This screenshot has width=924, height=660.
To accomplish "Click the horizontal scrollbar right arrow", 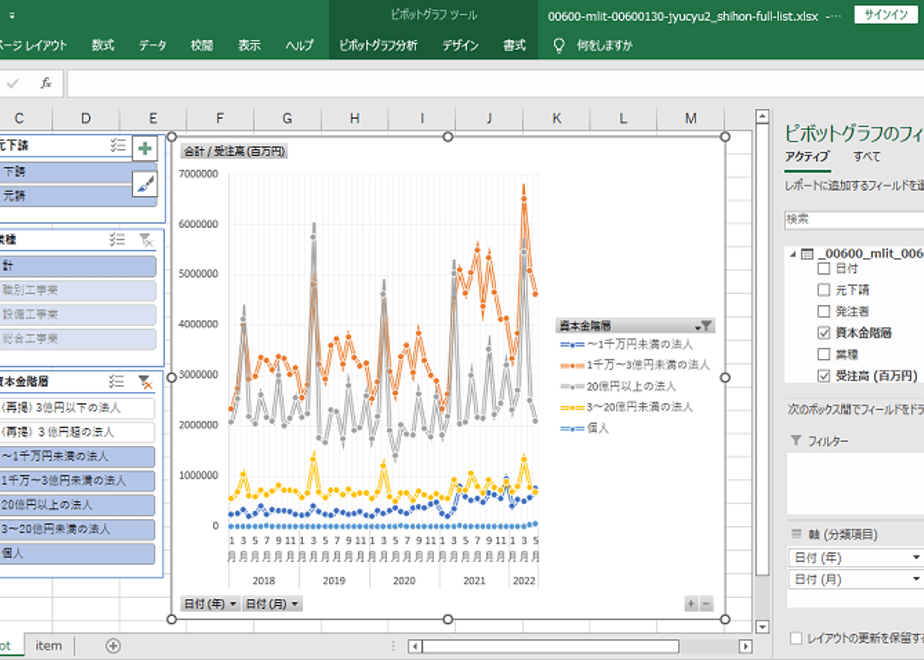I will [745, 646].
